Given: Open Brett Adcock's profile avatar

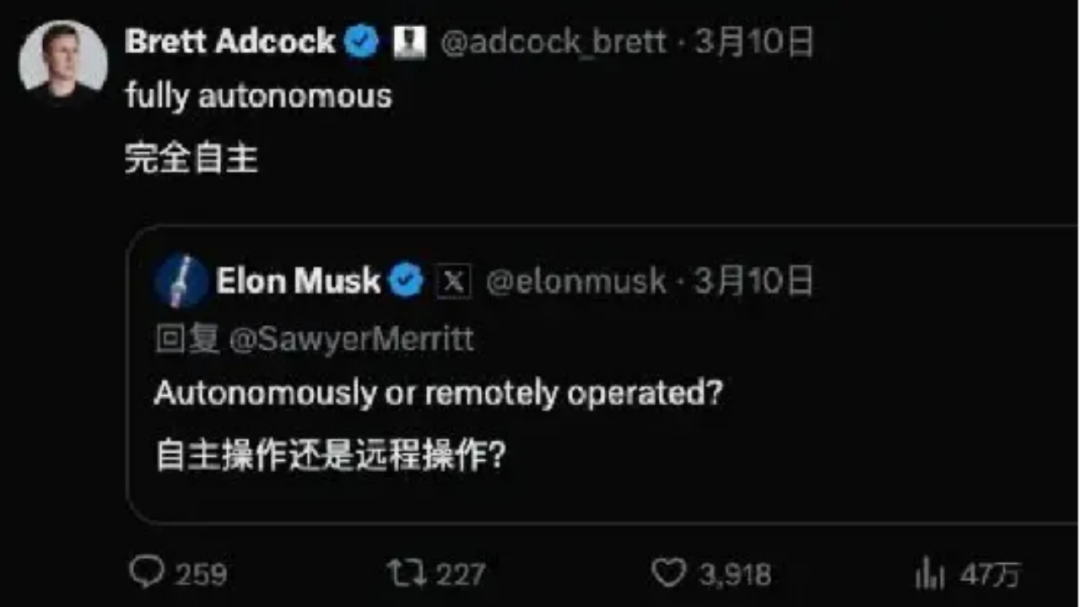Looking at the screenshot, I should click(63, 63).
